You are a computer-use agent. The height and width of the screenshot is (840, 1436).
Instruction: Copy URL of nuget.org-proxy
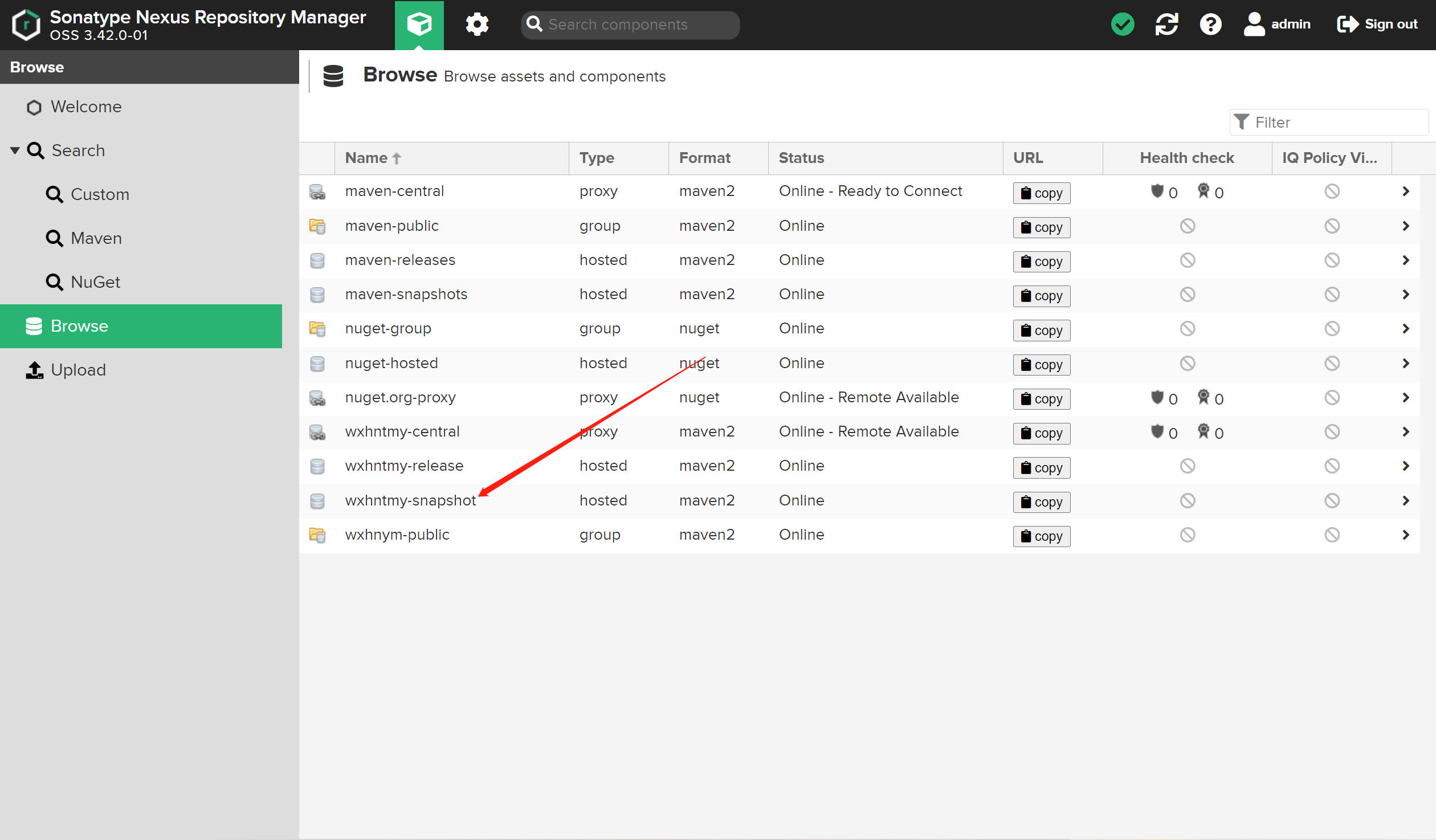tap(1041, 399)
